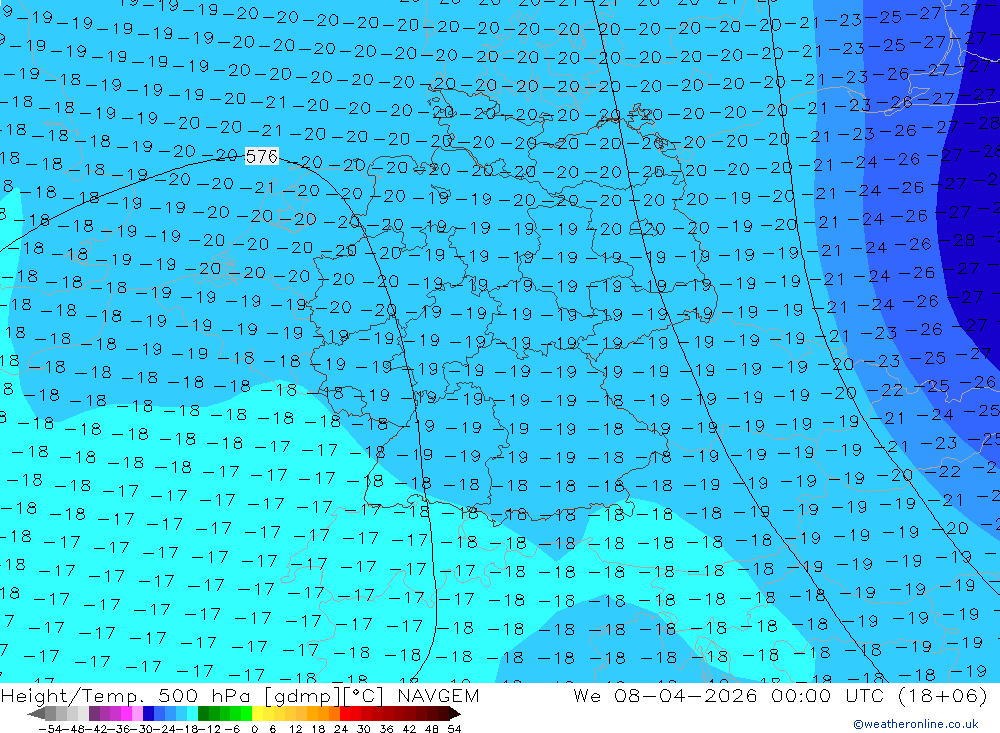Pick the bright red legend color swatch
This screenshot has height=733, width=1000.
pyautogui.click(x=345, y=713)
